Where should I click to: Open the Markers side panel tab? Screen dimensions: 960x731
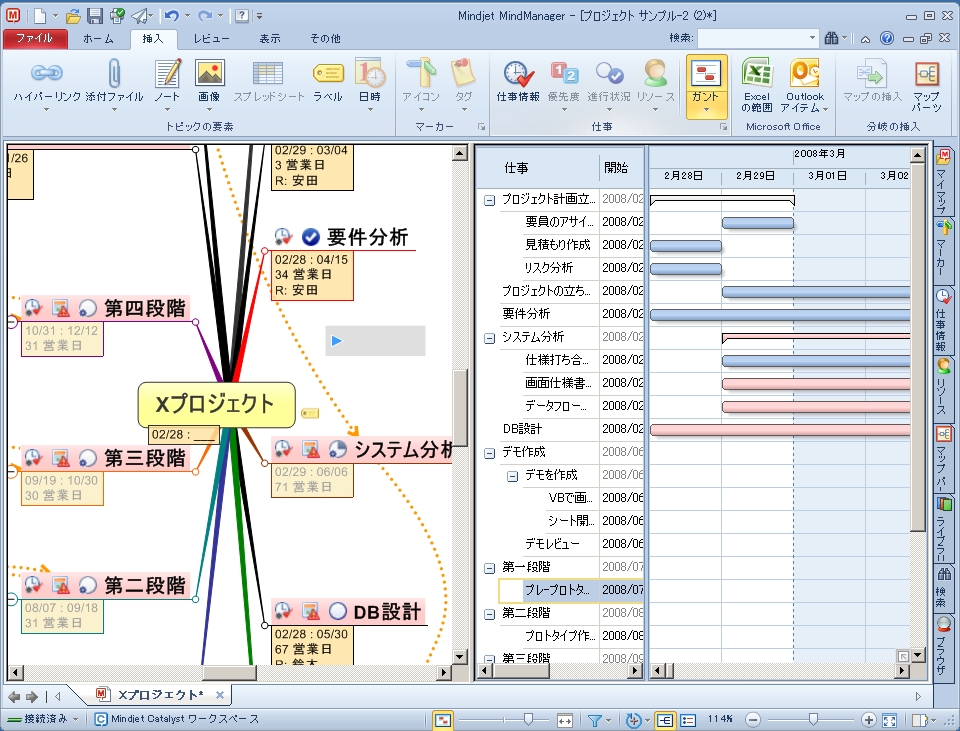(x=943, y=248)
